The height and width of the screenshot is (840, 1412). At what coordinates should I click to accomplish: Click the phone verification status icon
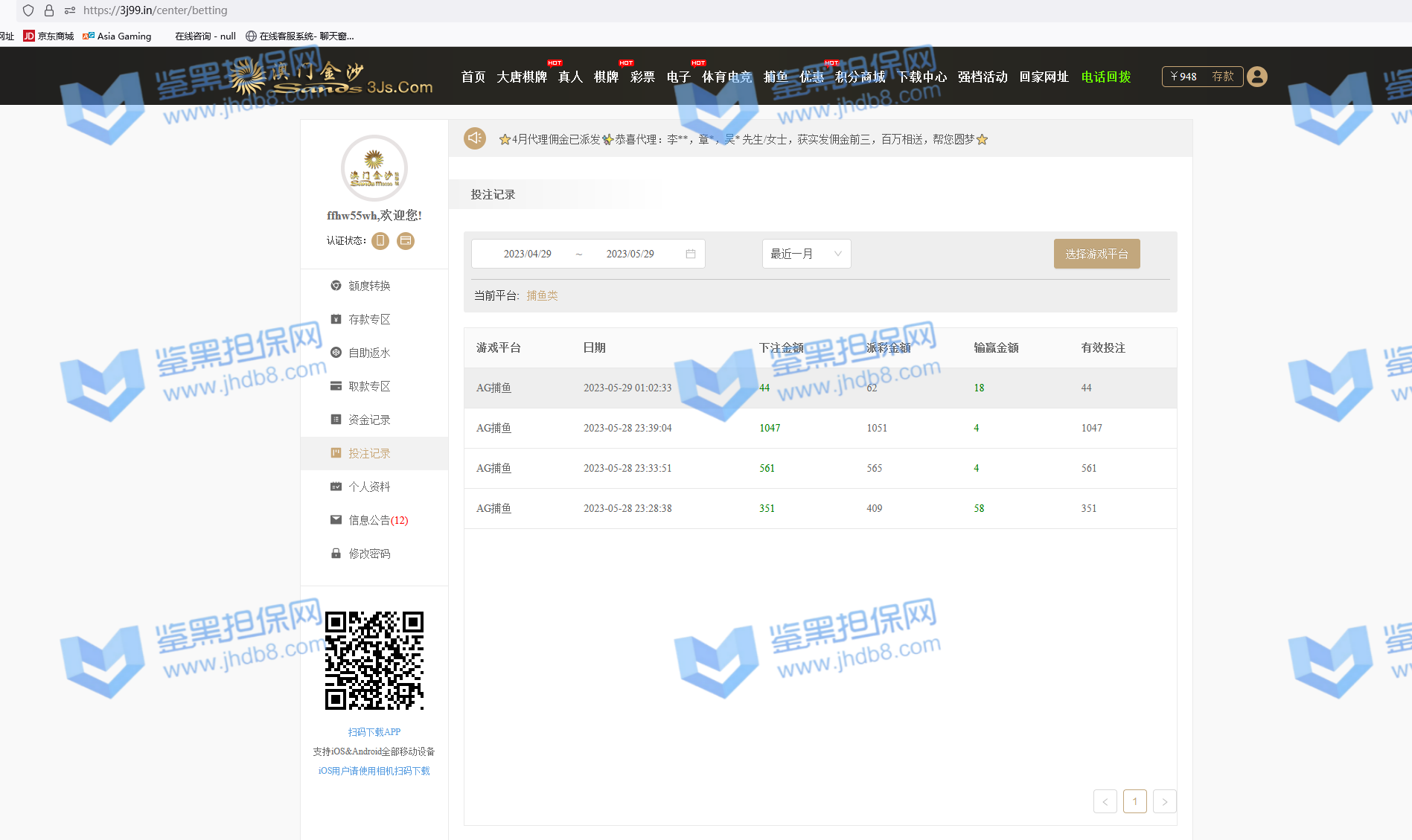[380, 240]
